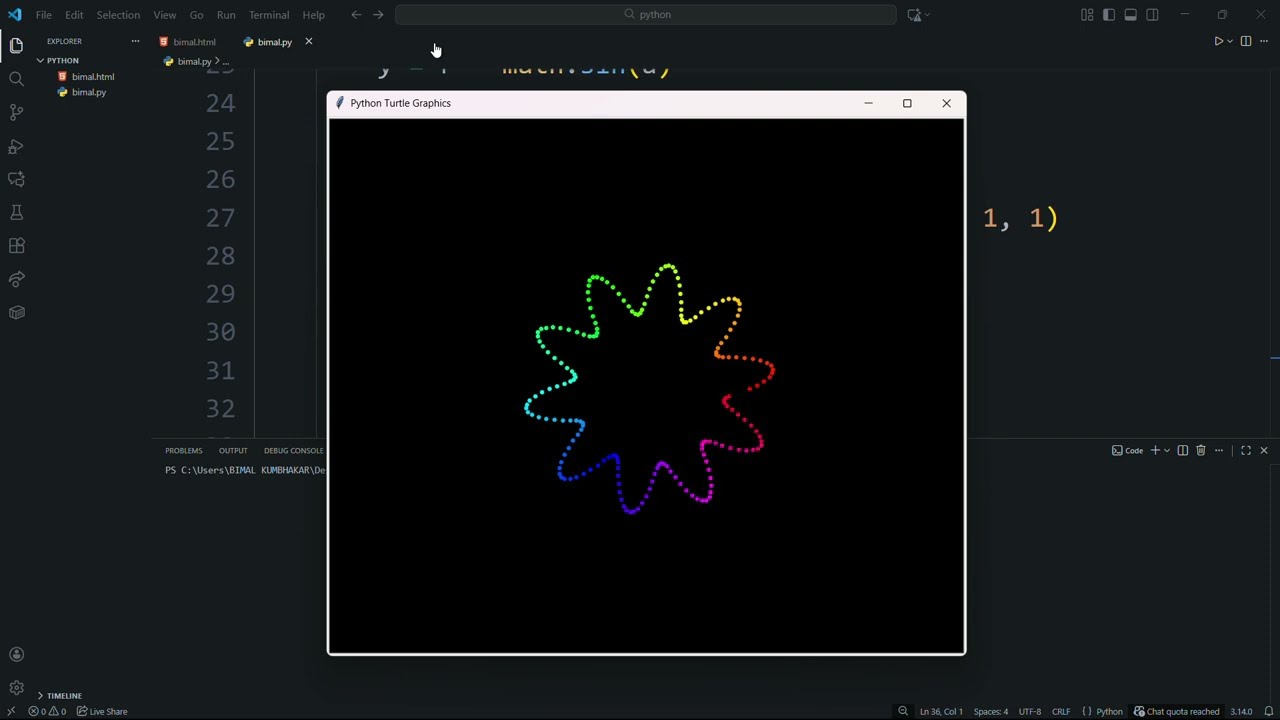Expand the TIMELINE section

64,696
